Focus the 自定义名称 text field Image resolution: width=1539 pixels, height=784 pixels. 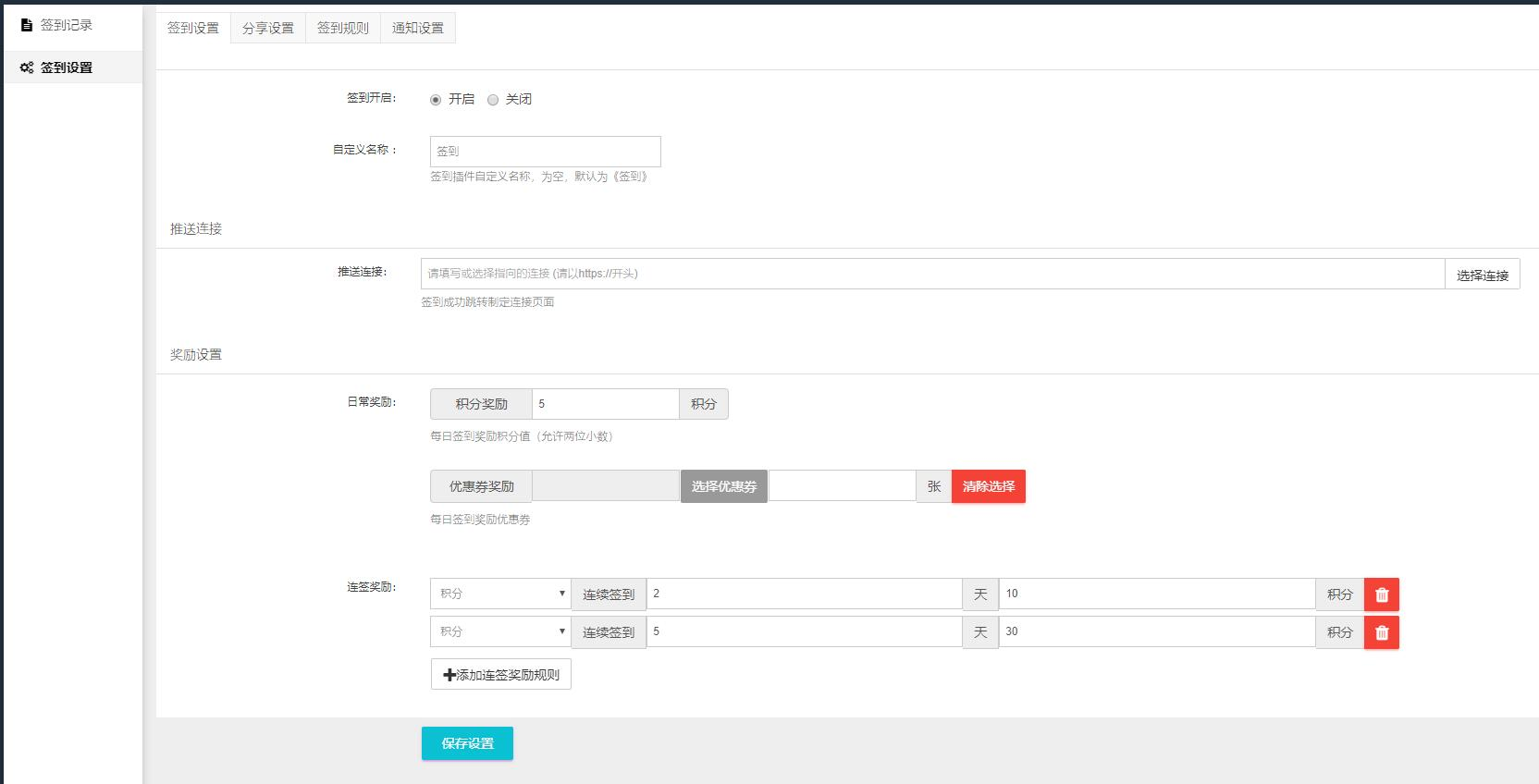[x=545, y=152]
